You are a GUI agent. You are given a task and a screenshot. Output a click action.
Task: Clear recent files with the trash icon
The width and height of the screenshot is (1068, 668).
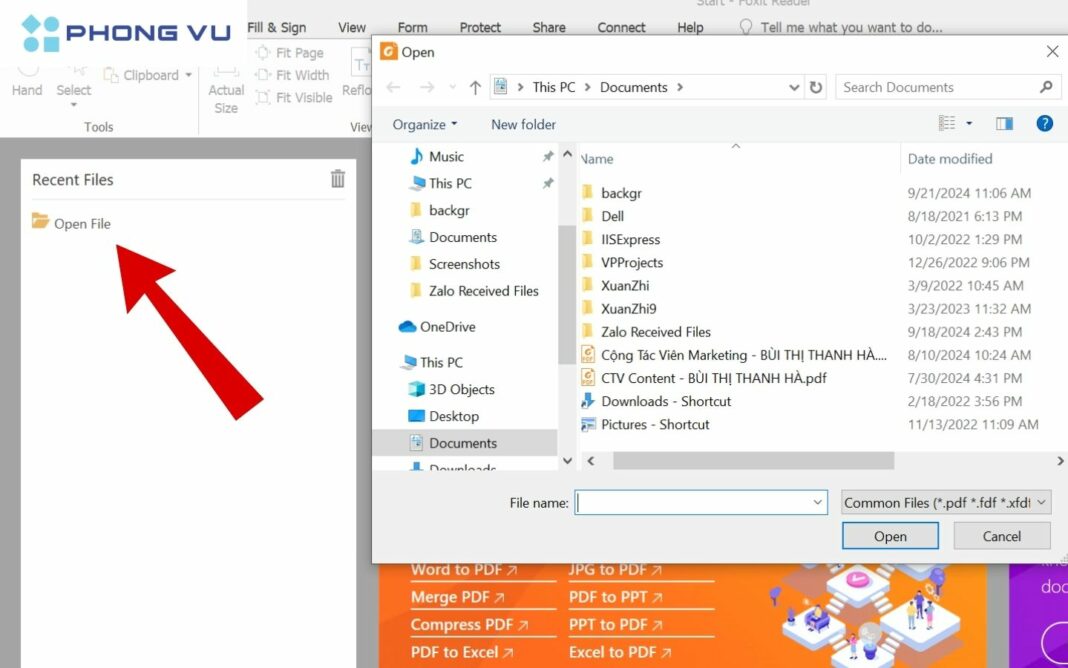click(338, 178)
